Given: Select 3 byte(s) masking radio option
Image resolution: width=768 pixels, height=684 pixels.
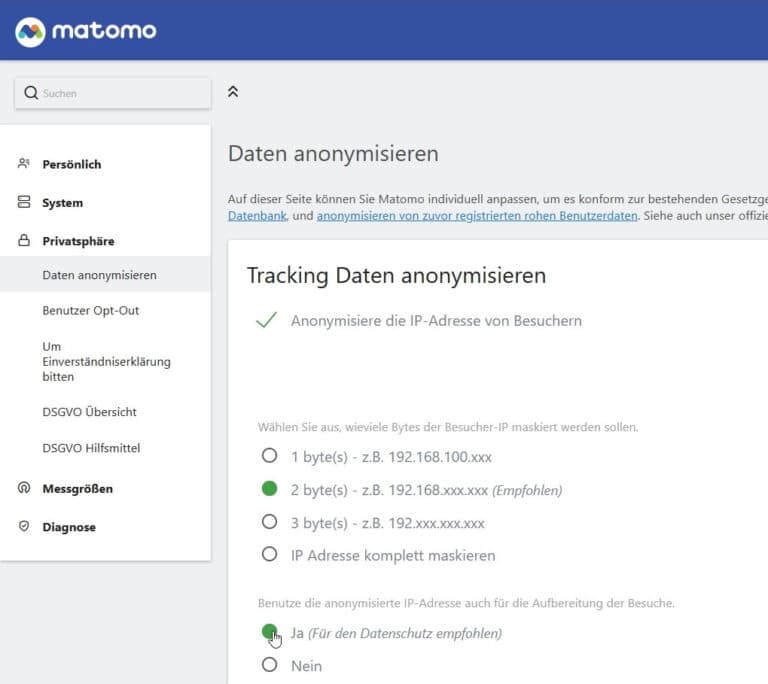Looking at the screenshot, I should click(269, 521).
